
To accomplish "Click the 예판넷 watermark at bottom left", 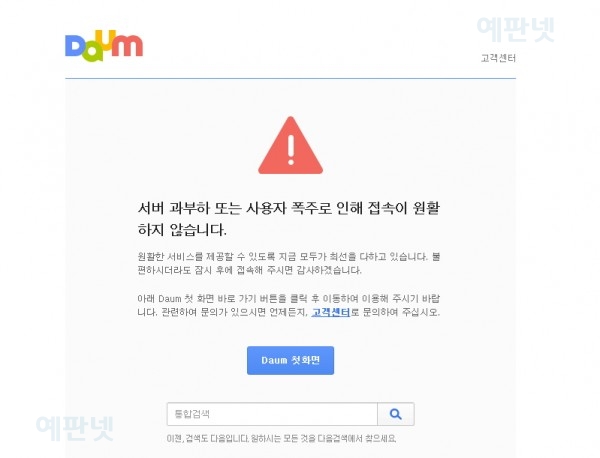I will pos(75,428).
